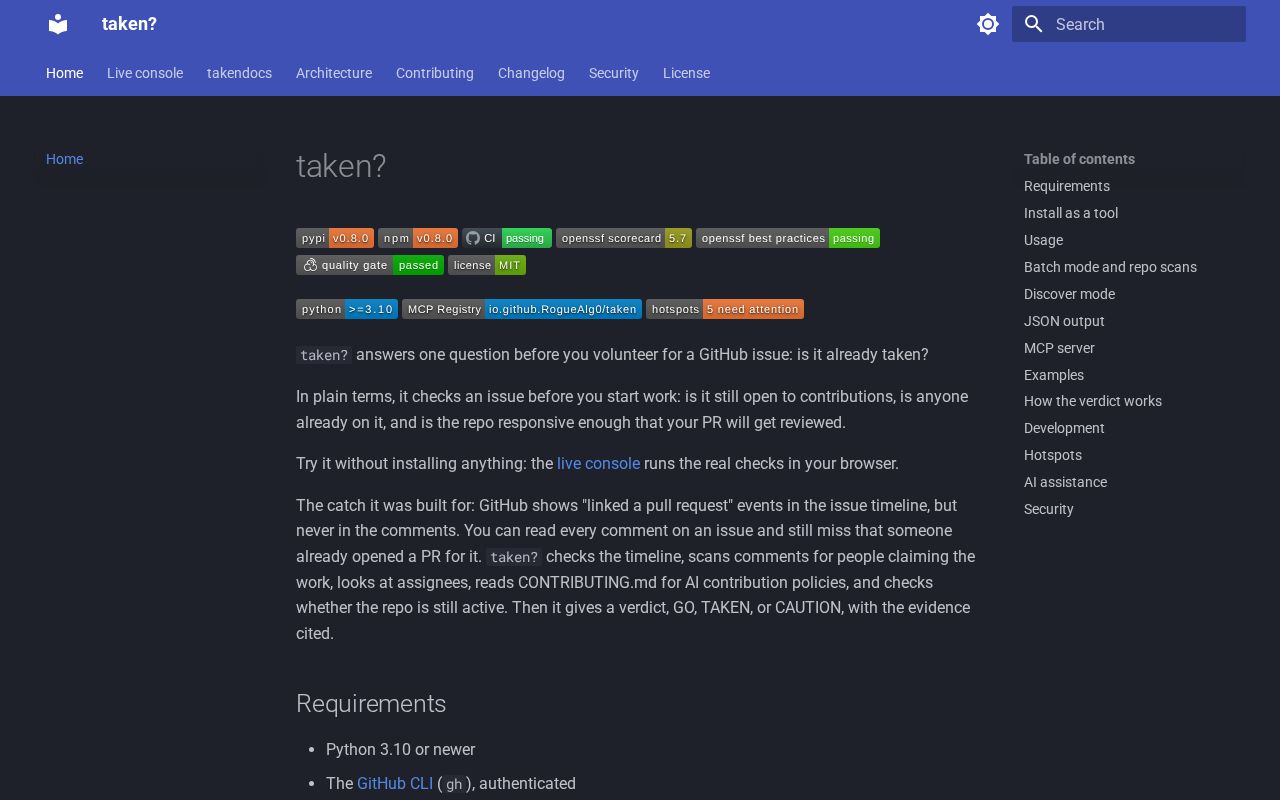Go to Hotspots in table of contents

[x=1053, y=455]
